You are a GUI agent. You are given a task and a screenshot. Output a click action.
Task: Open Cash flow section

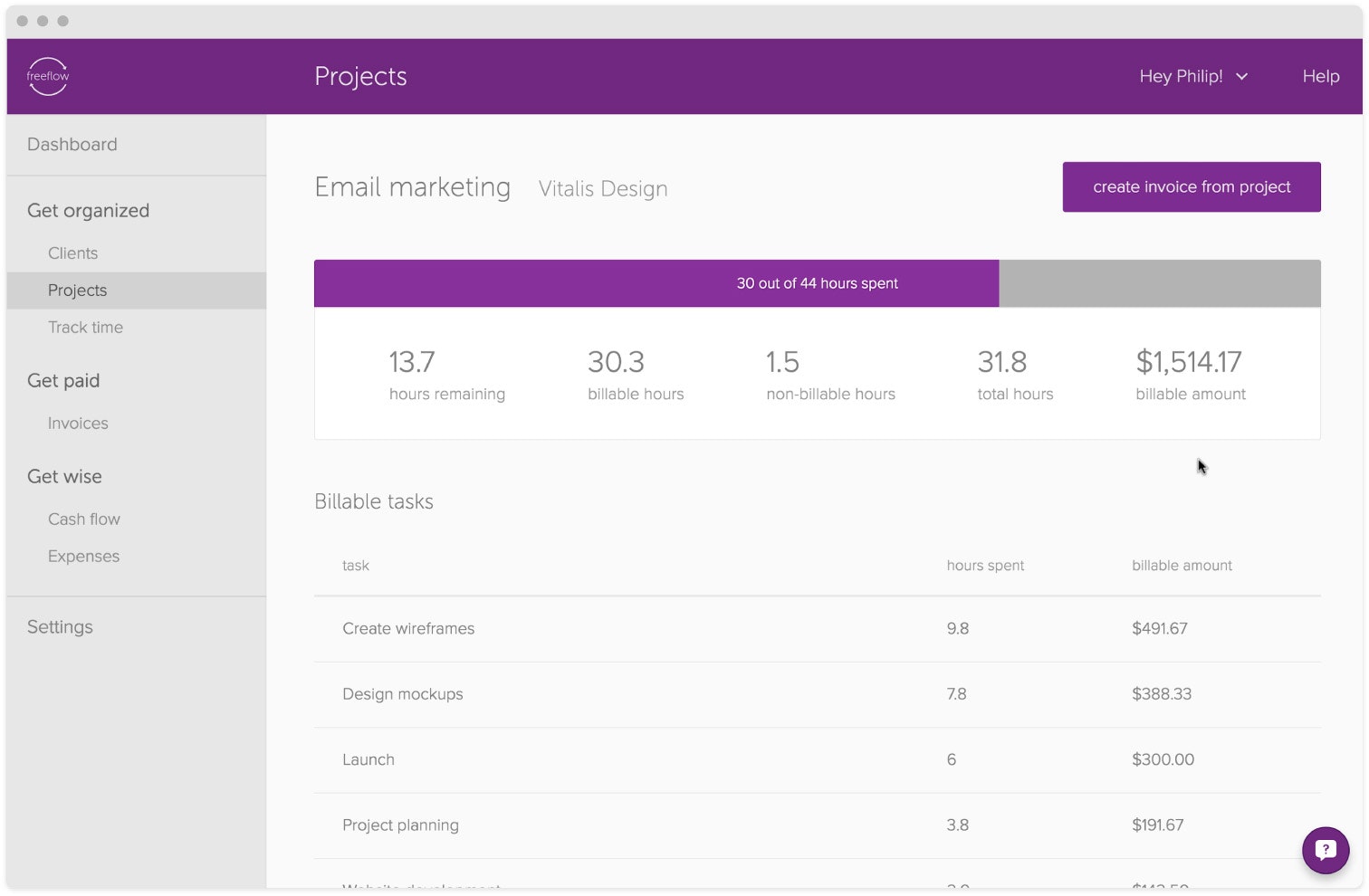click(x=84, y=519)
